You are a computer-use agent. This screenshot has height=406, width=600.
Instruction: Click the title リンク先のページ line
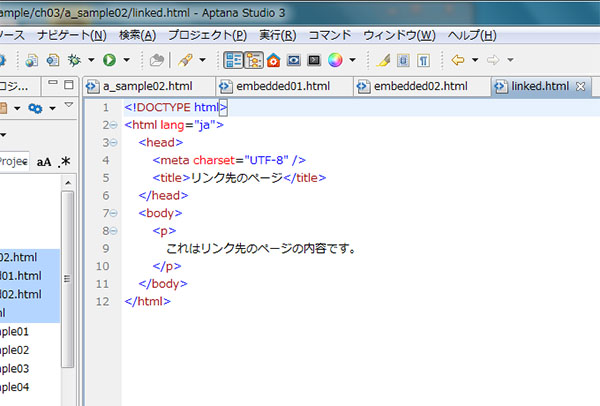pos(239,178)
